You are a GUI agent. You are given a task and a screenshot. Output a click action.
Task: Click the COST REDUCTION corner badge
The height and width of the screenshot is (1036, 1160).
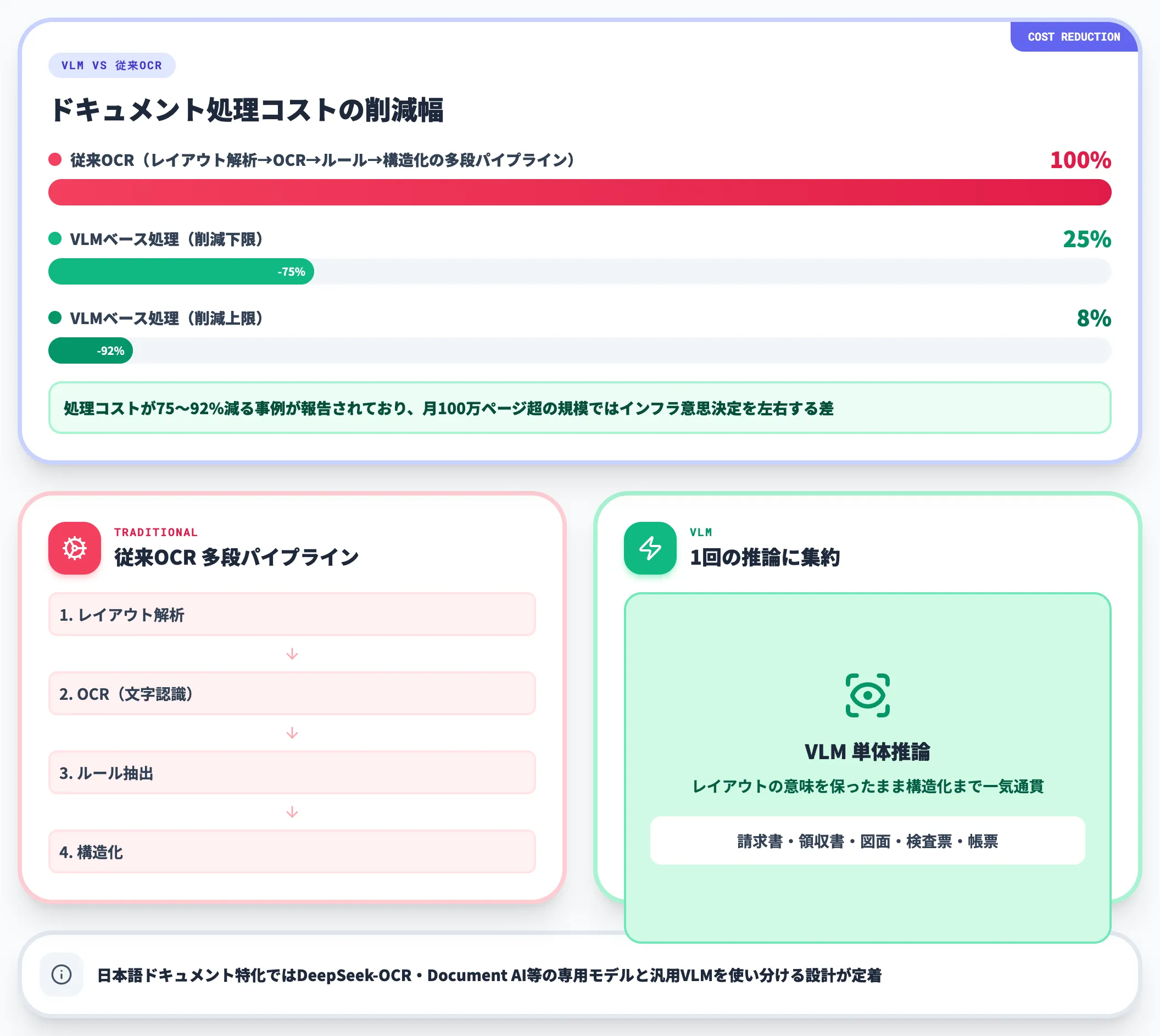(x=1073, y=37)
